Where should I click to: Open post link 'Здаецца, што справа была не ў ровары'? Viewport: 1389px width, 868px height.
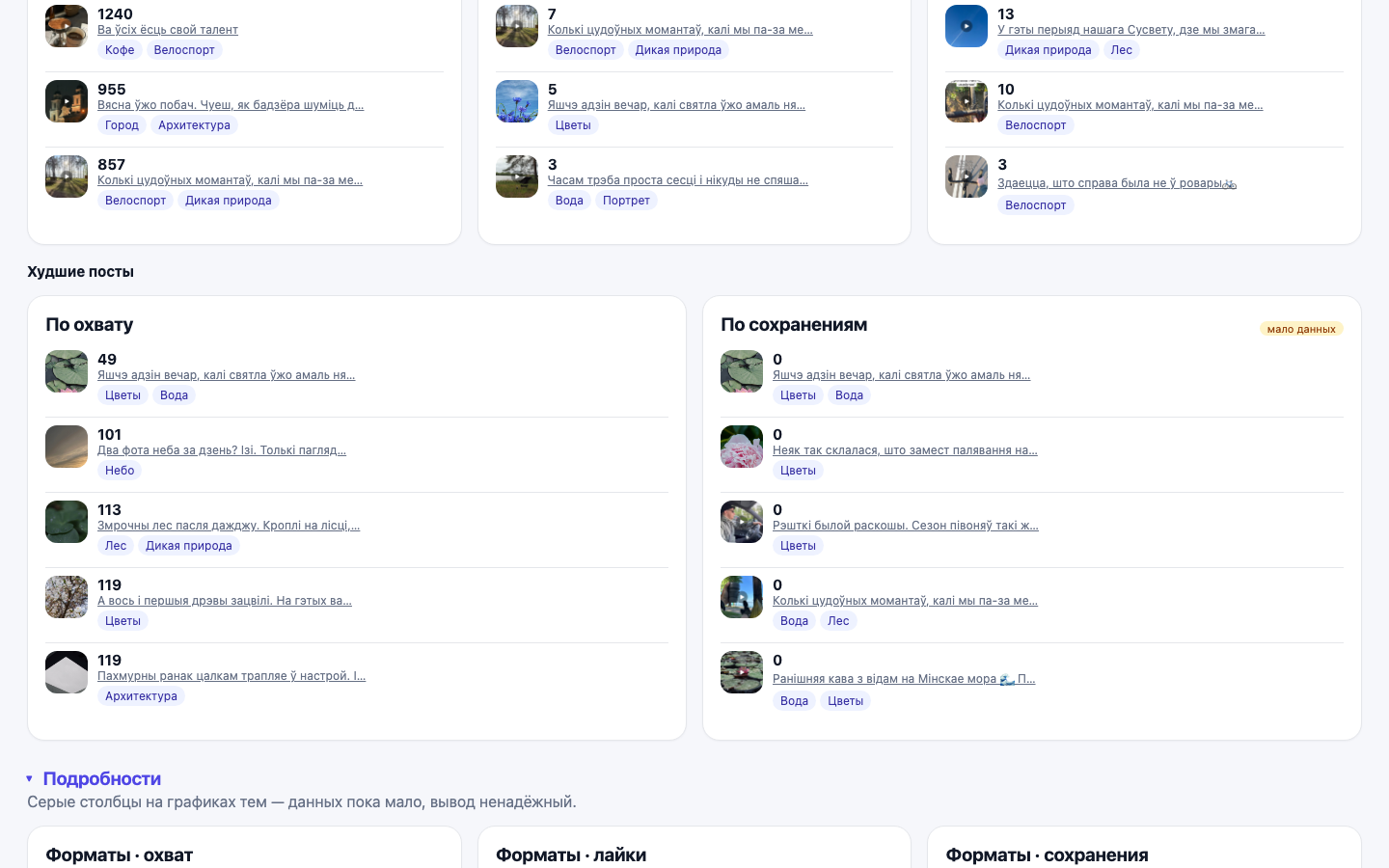pyautogui.click(x=1117, y=183)
